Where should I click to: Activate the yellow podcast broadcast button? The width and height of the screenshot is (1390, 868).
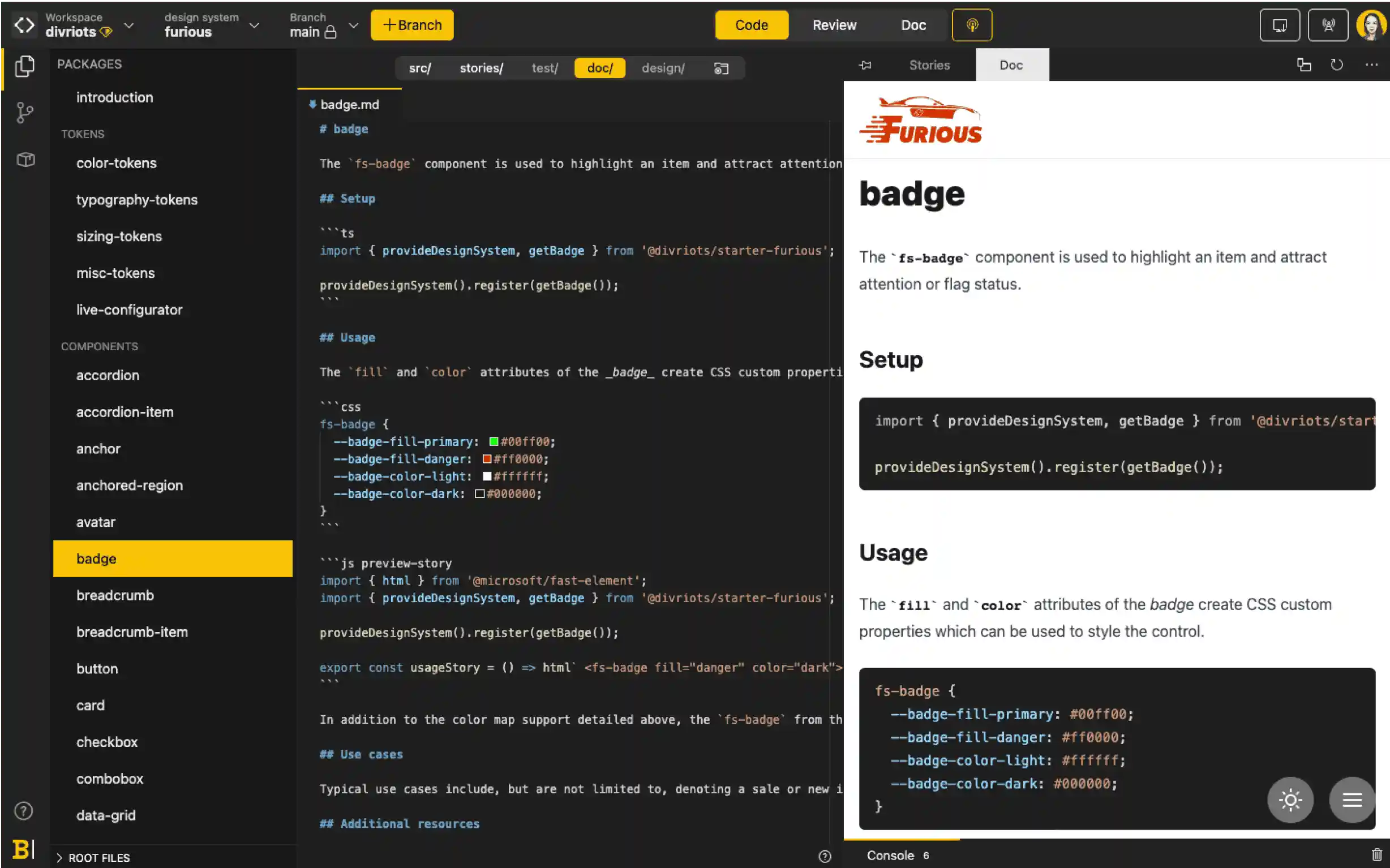pyautogui.click(x=972, y=25)
